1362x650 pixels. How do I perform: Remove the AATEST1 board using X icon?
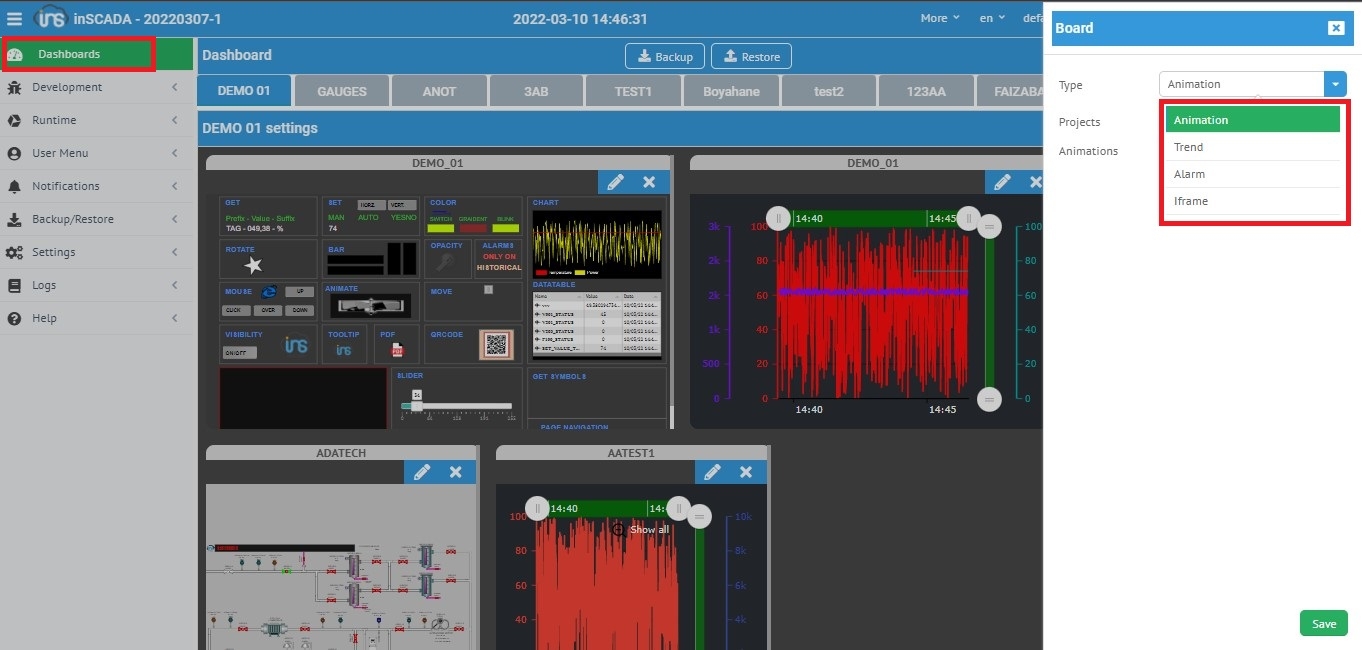745,472
